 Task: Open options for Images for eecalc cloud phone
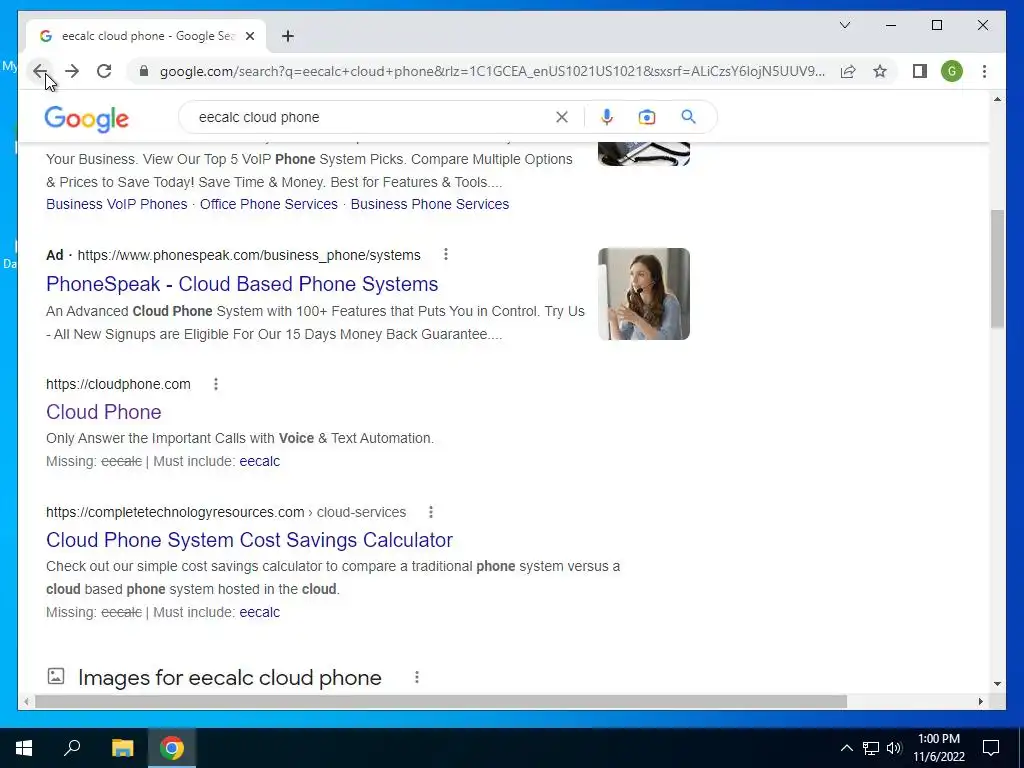[417, 677]
